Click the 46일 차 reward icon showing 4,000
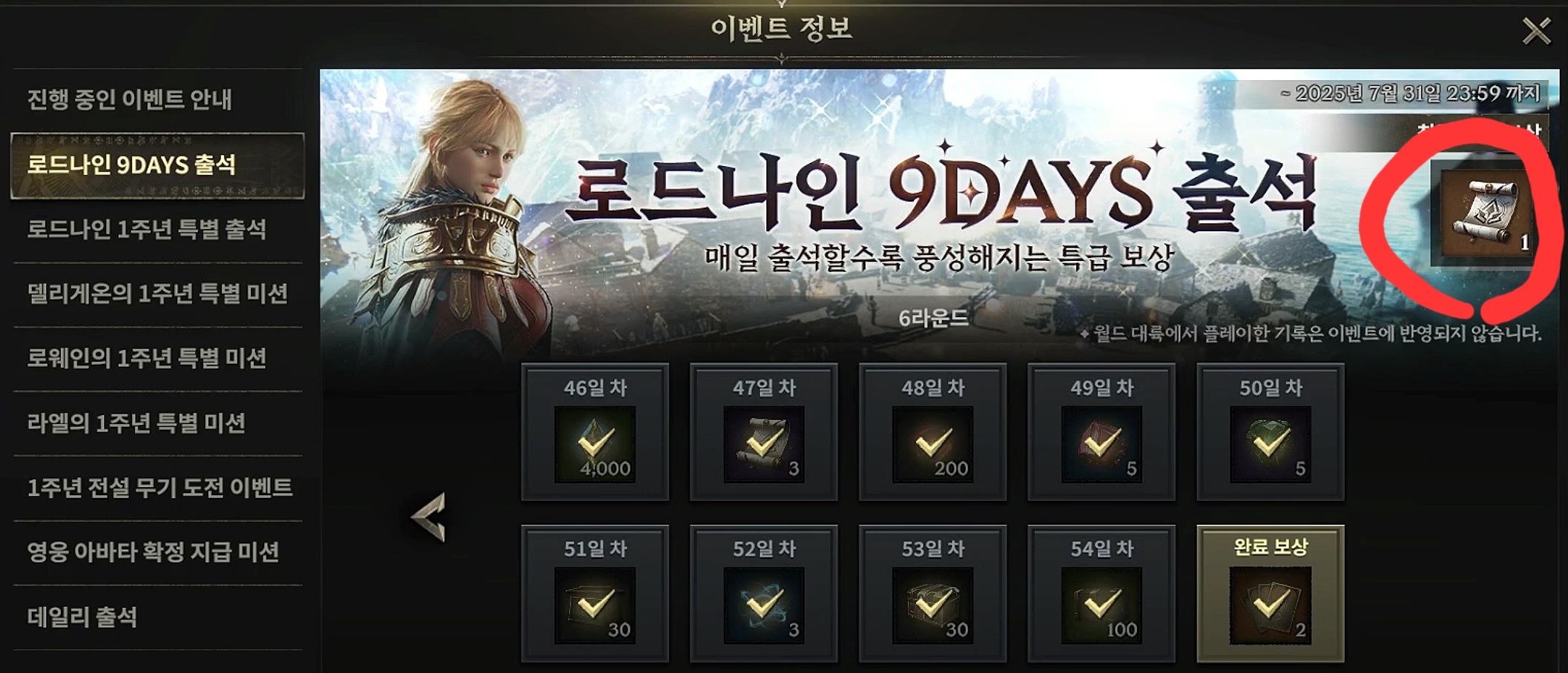 tap(595, 445)
